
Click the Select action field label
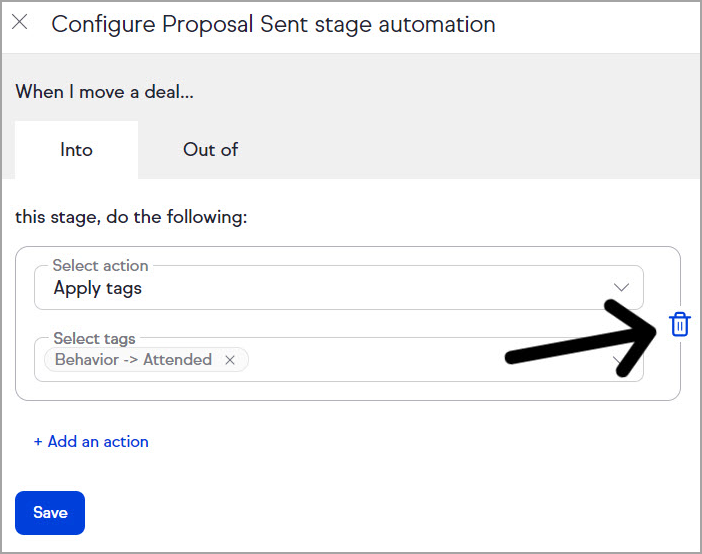pos(100,266)
